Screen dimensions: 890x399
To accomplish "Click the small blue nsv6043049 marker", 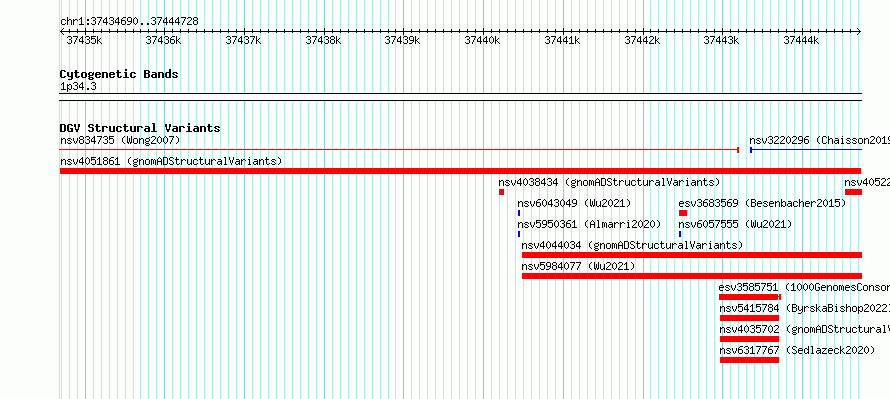I will (519, 213).
